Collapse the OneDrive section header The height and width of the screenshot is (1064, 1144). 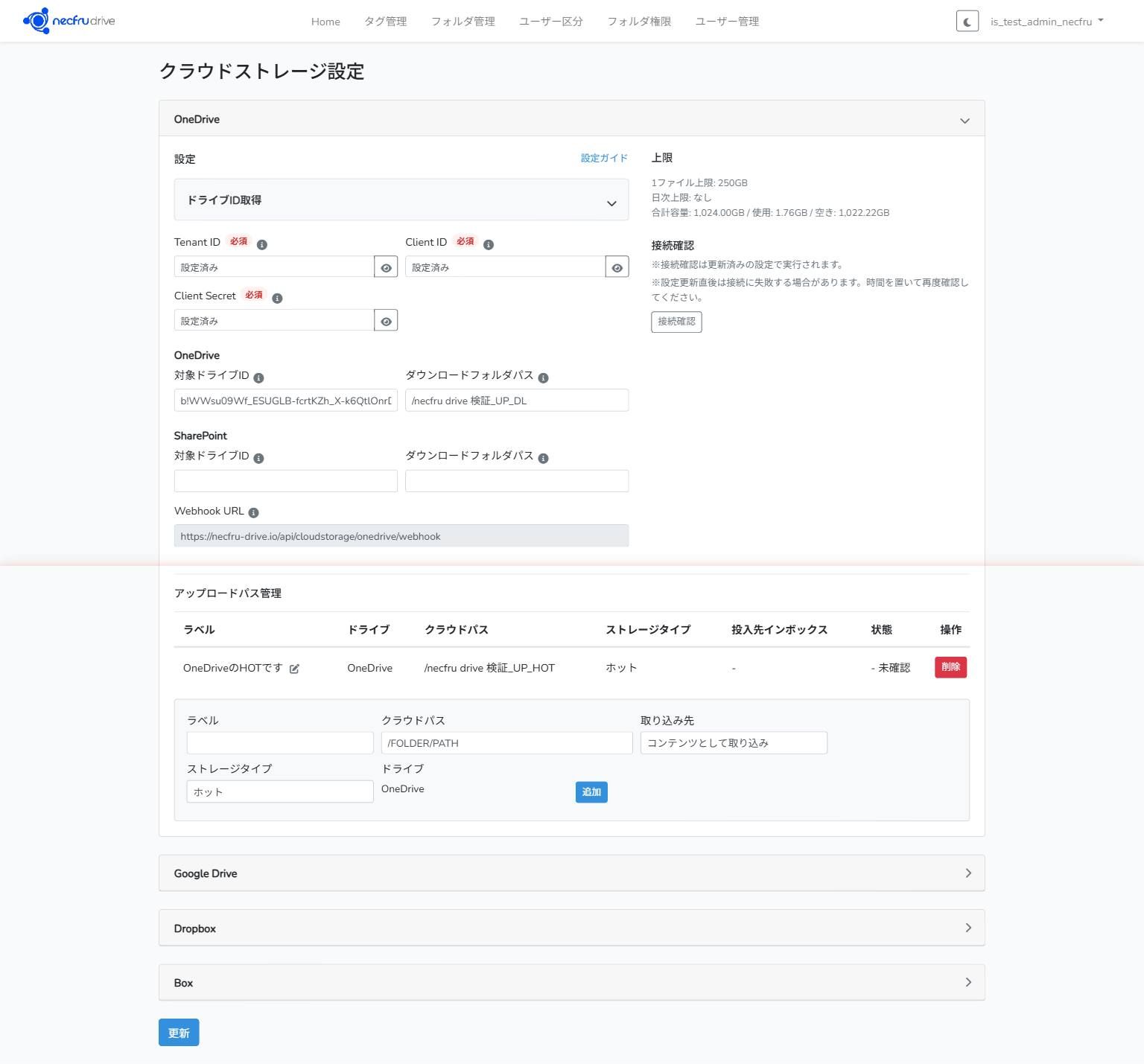[571, 119]
